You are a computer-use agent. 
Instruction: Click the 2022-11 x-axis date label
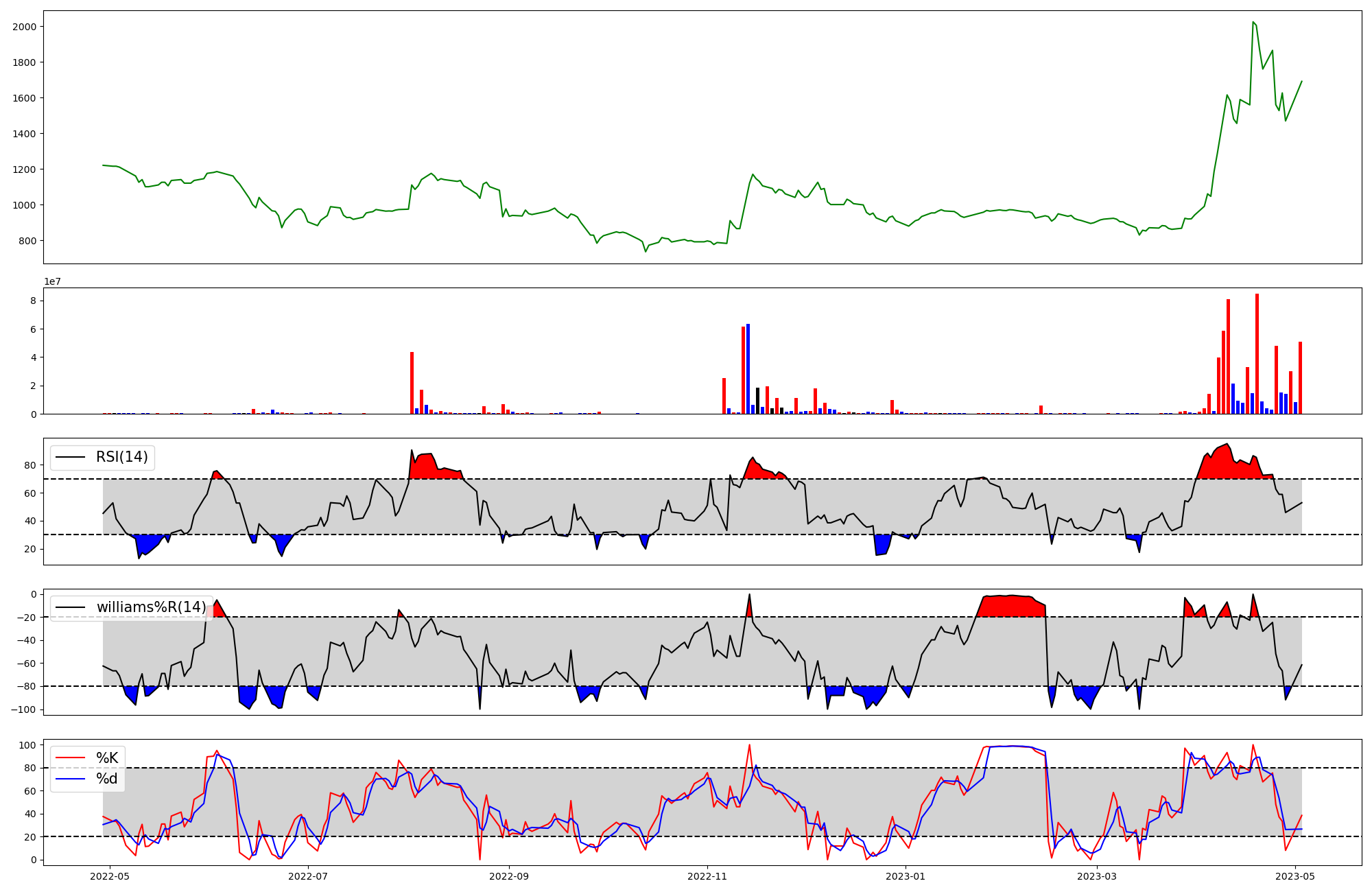[707, 876]
